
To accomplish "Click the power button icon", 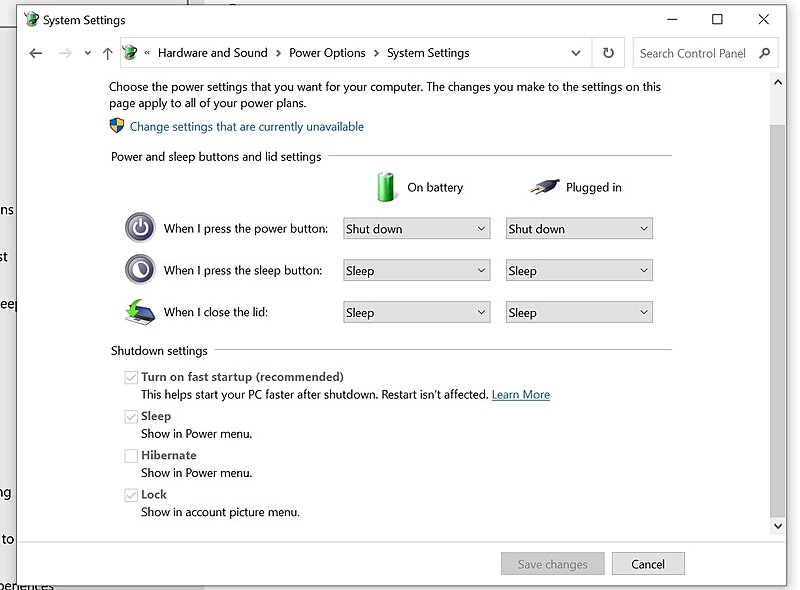I will click(140, 228).
